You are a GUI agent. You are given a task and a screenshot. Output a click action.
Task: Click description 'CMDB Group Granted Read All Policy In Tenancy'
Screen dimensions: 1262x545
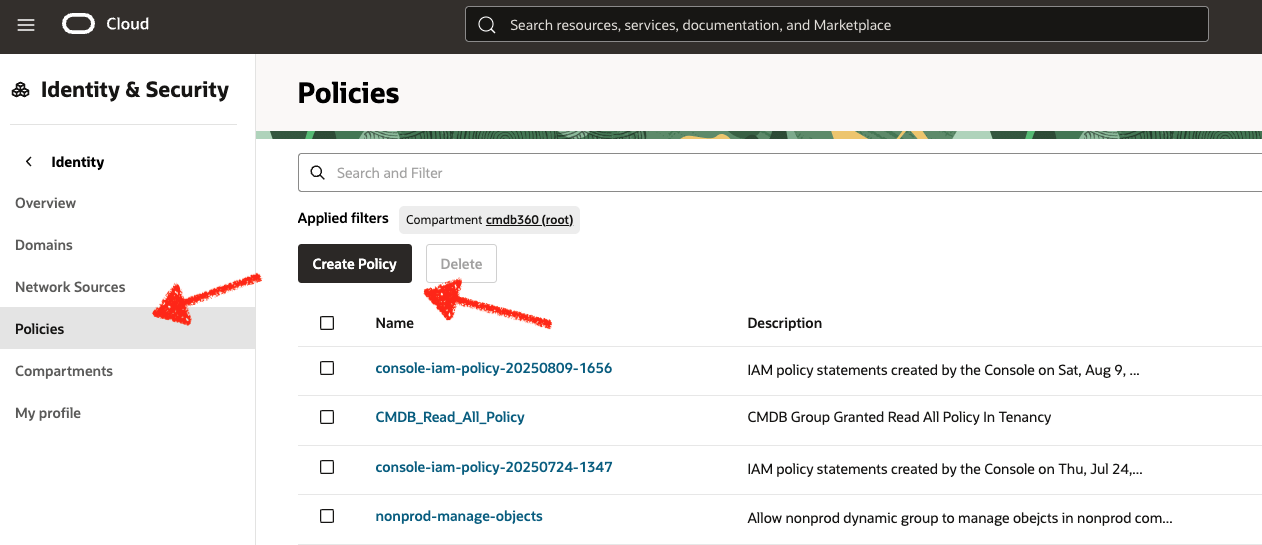coord(899,417)
